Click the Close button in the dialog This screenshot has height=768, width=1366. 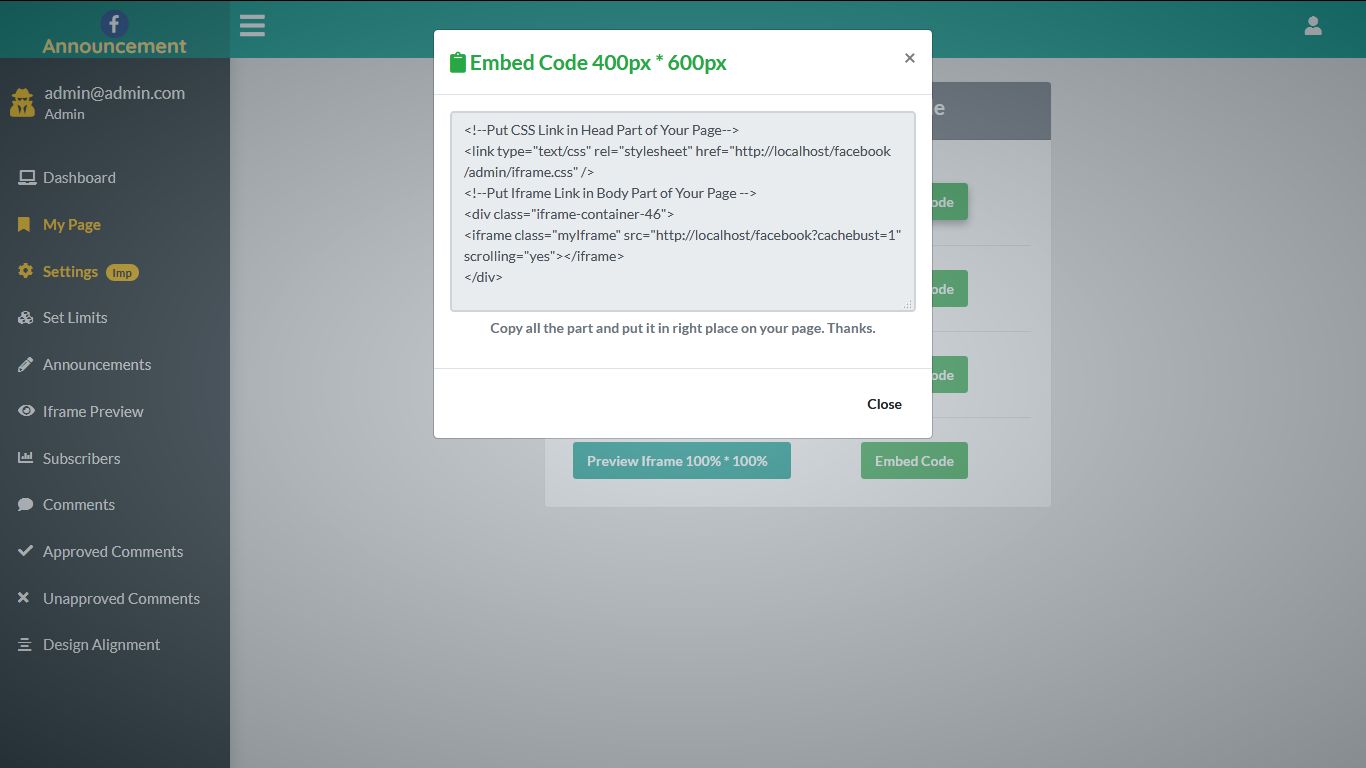[x=883, y=404]
